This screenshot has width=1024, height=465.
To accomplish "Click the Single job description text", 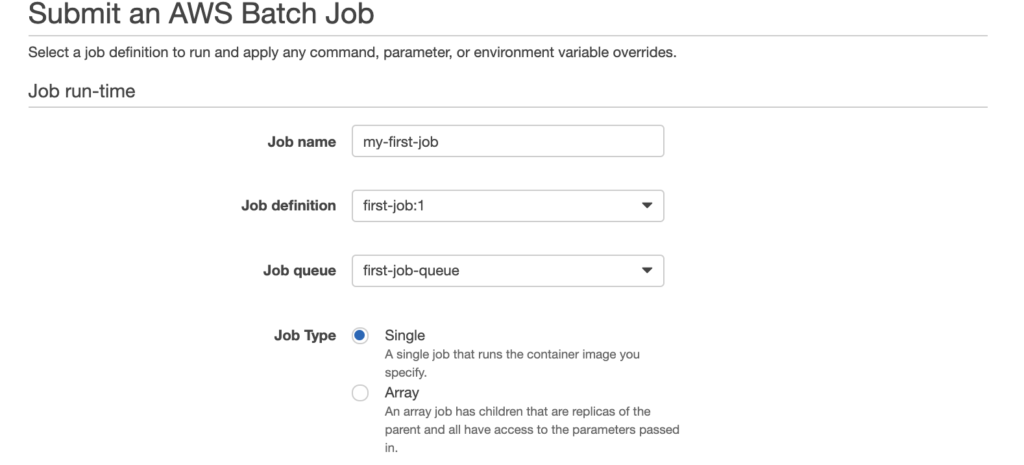I will tap(512, 364).
